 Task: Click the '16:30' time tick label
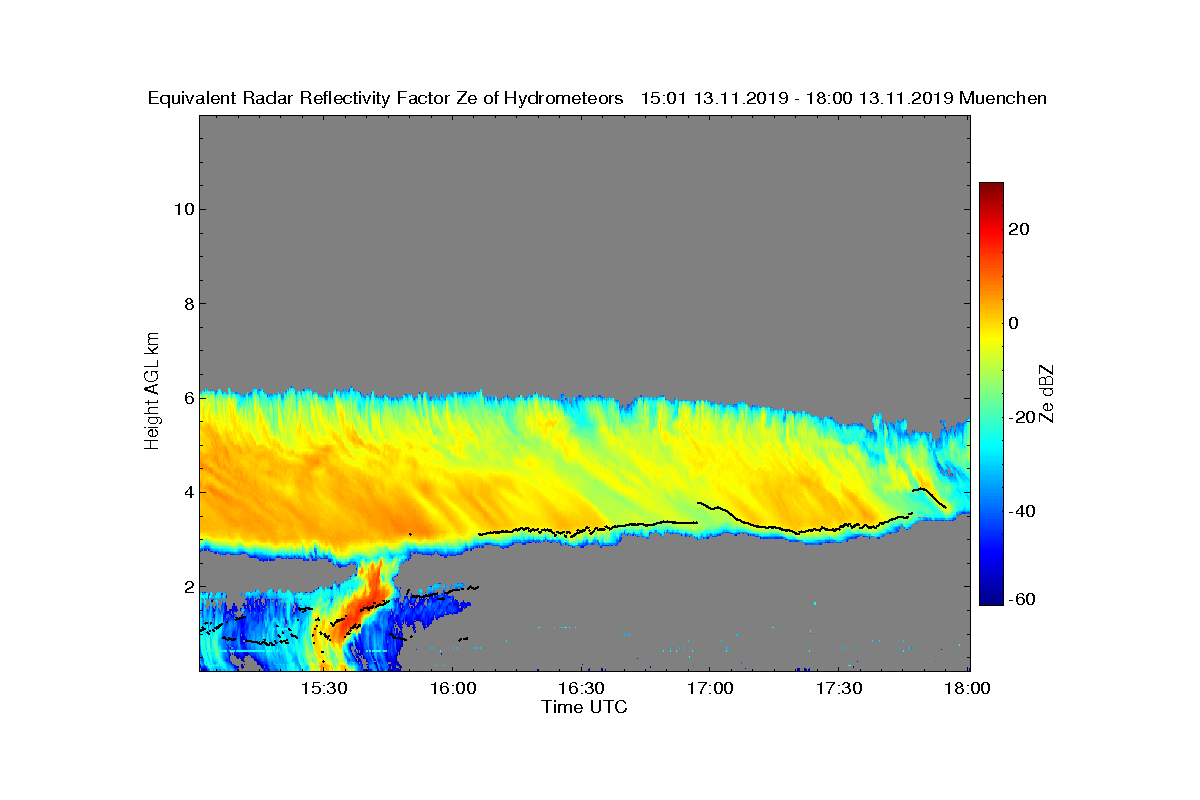582,689
